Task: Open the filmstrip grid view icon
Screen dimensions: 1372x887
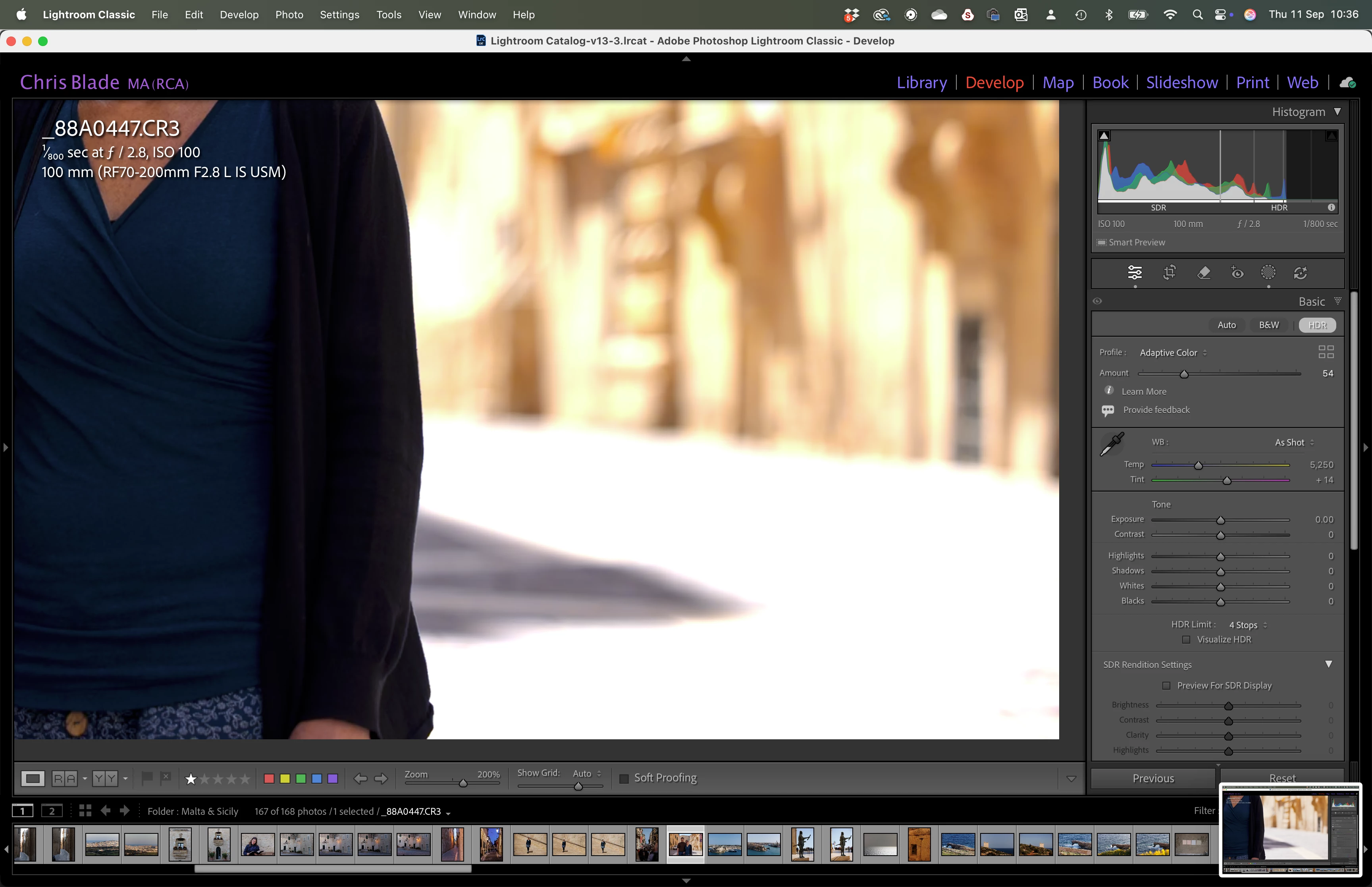Action: click(x=85, y=811)
